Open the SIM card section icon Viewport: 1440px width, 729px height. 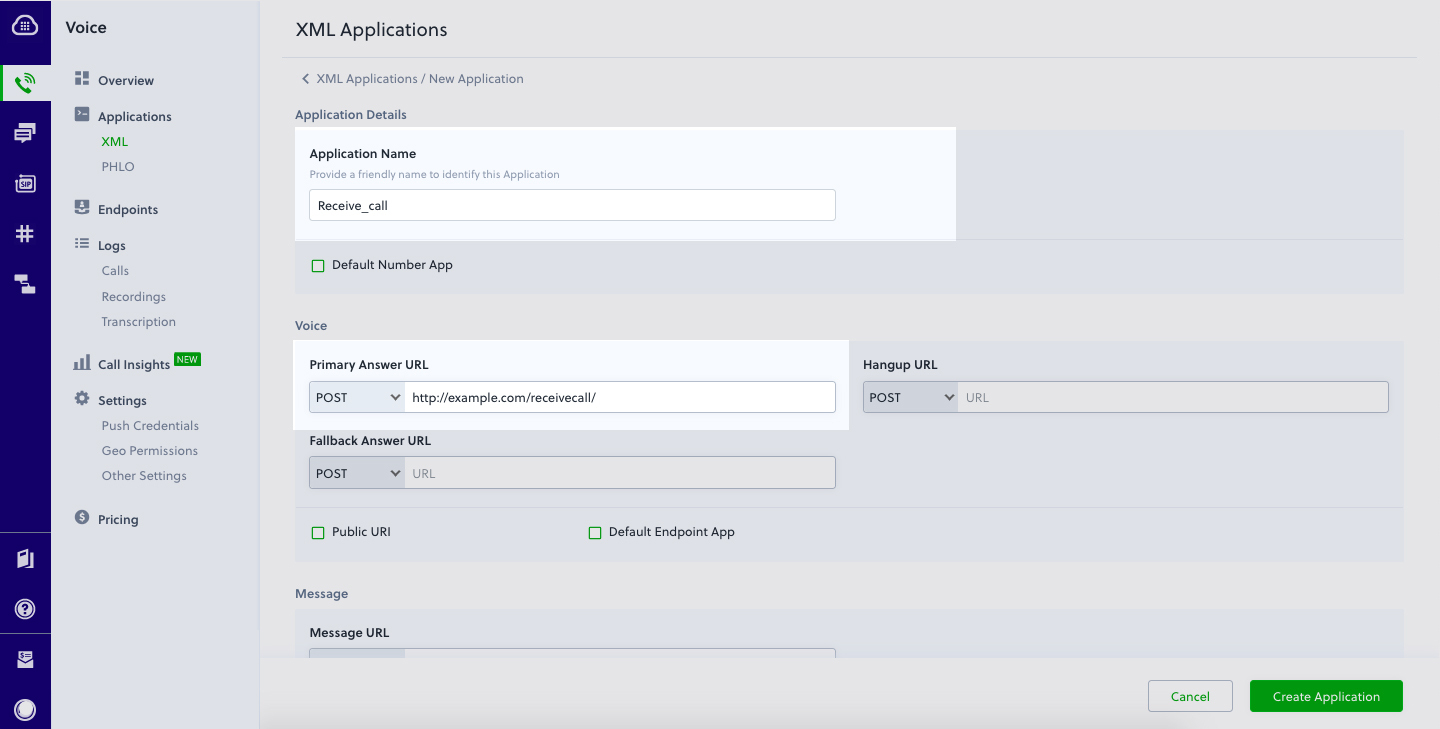[x=25, y=183]
